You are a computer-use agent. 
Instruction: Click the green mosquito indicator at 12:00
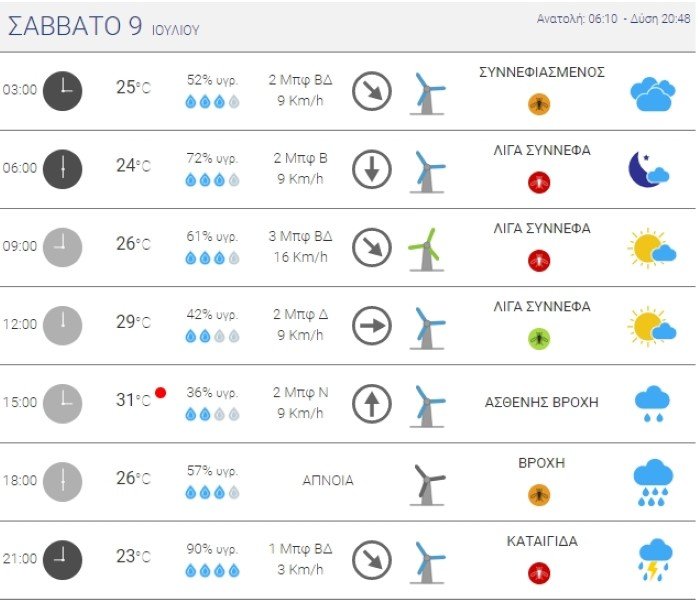[539, 339]
